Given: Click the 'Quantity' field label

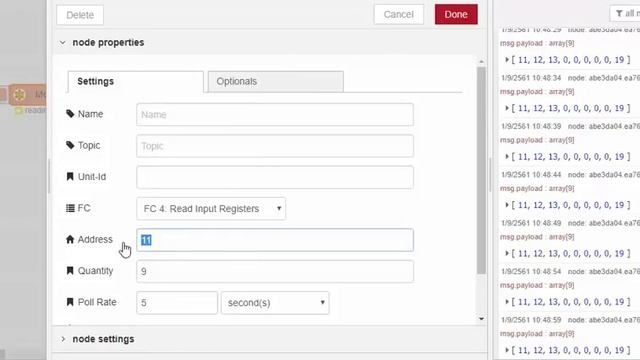Looking at the screenshot, I should coord(96,271).
